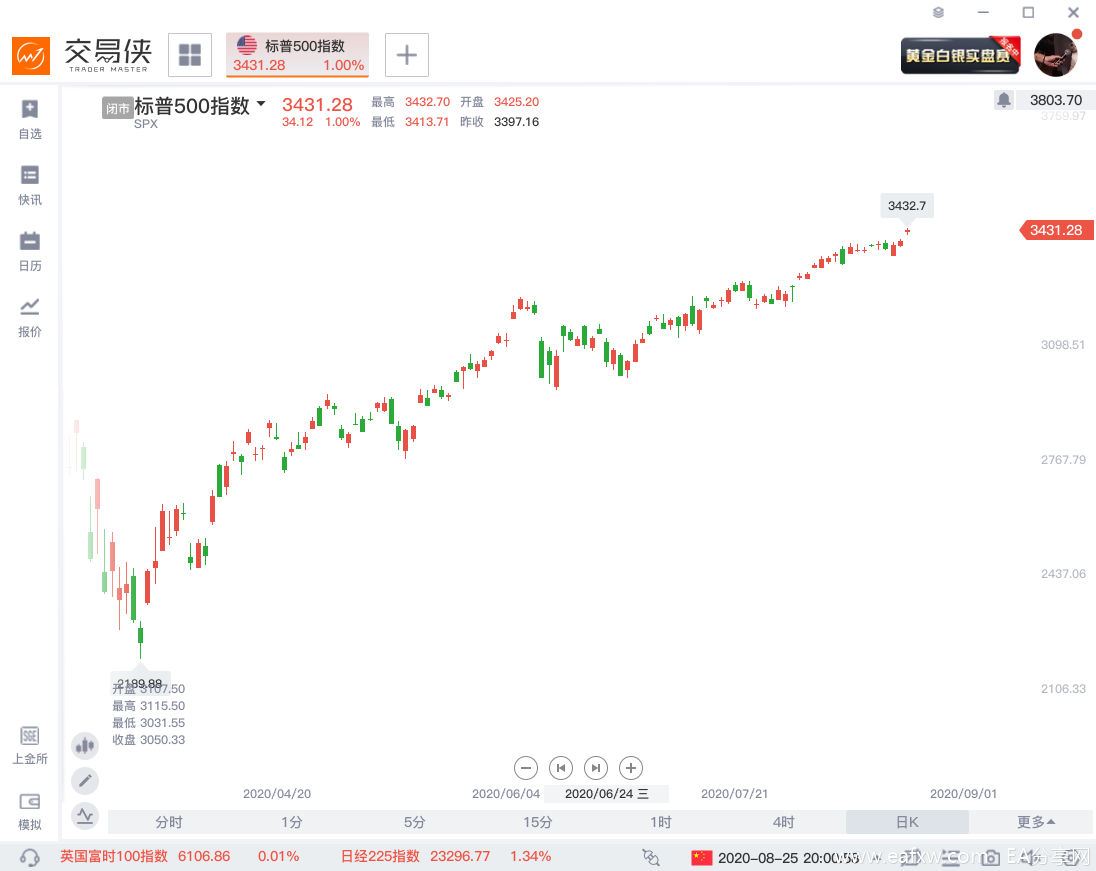Select the 标普500指数 tab
Viewport: 1096px width, 871px height.
pos(298,55)
